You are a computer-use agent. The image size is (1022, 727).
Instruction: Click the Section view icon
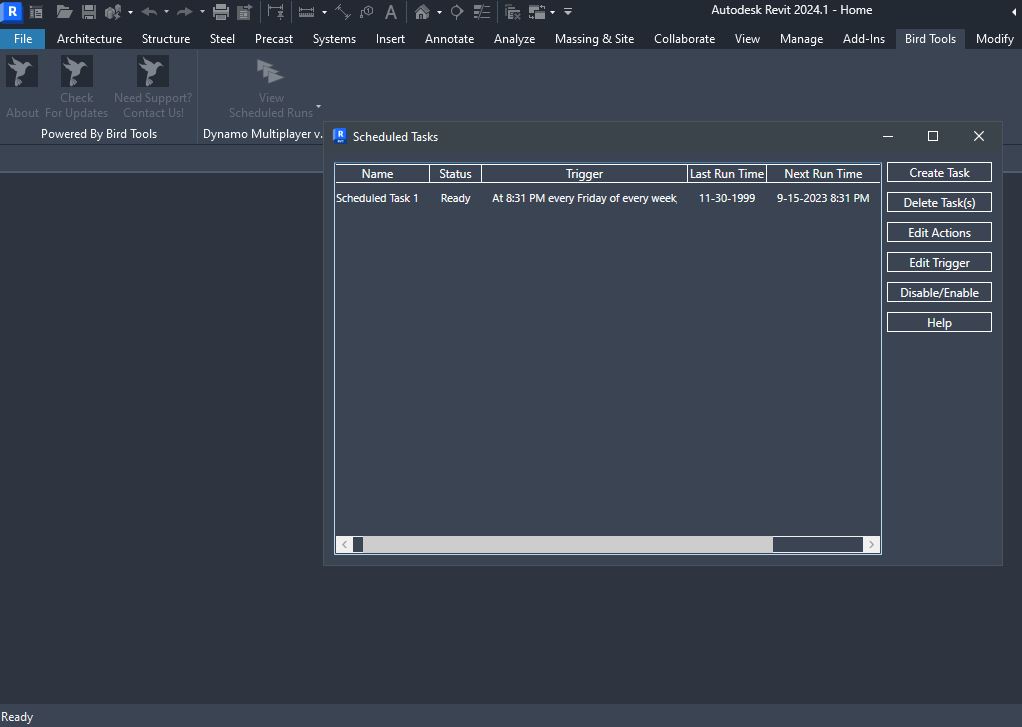pyautogui.click(x=457, y=12)
